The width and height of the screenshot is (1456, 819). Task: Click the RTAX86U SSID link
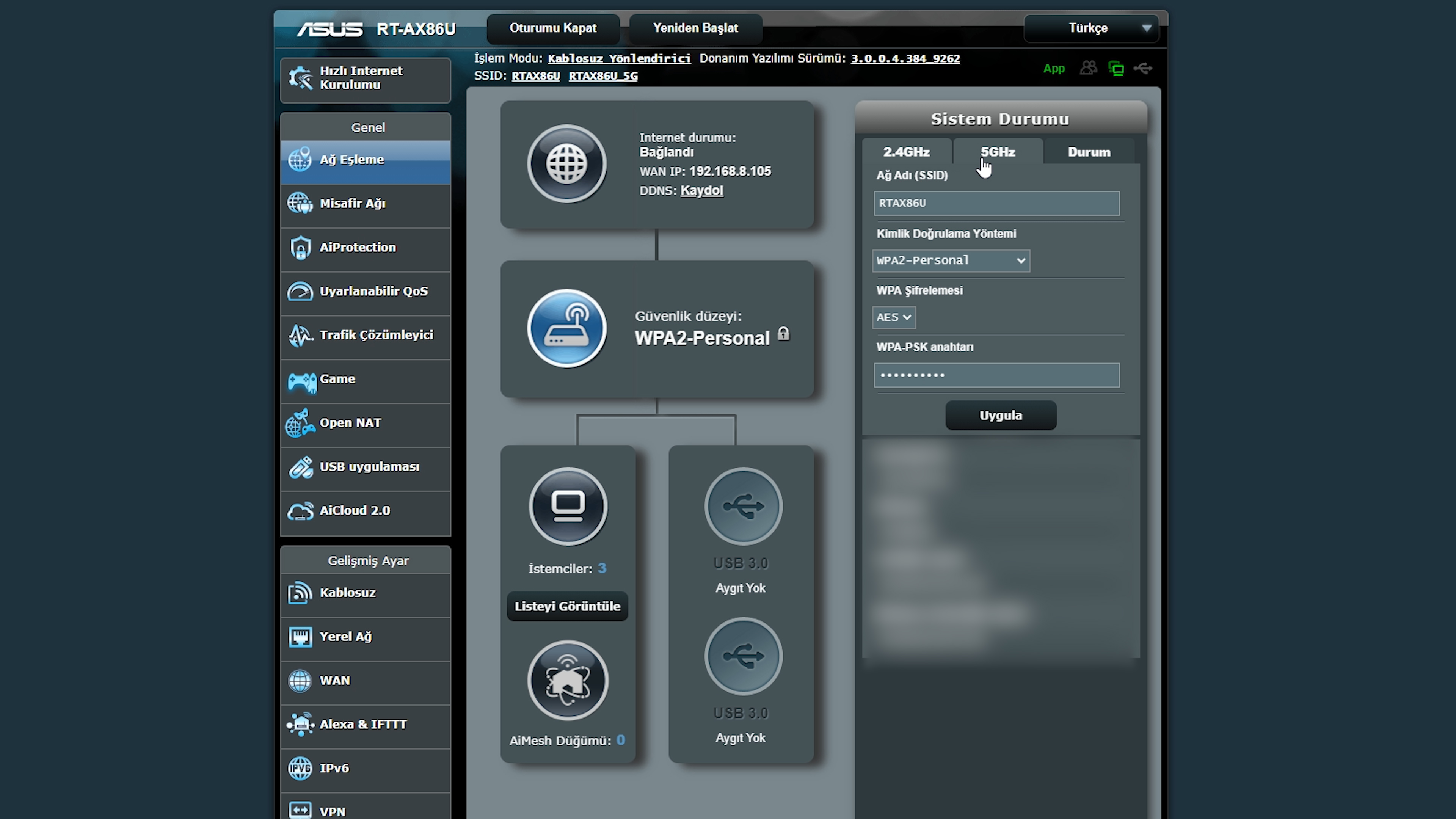point(535,76)
